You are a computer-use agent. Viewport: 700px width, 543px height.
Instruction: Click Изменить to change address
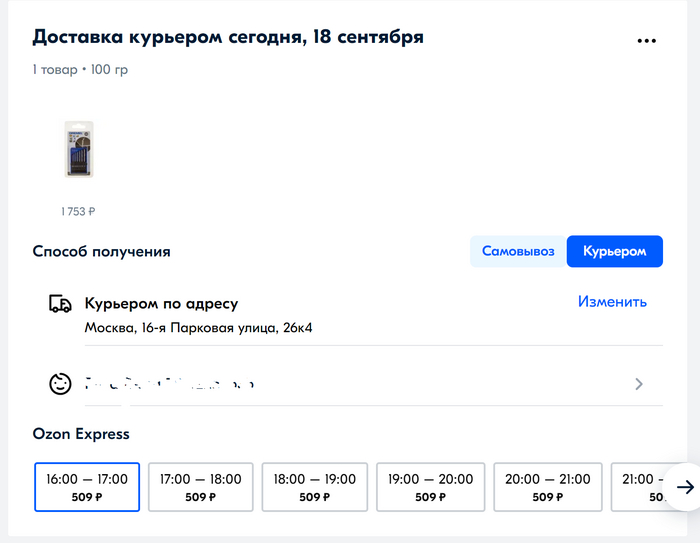(612, 302)
